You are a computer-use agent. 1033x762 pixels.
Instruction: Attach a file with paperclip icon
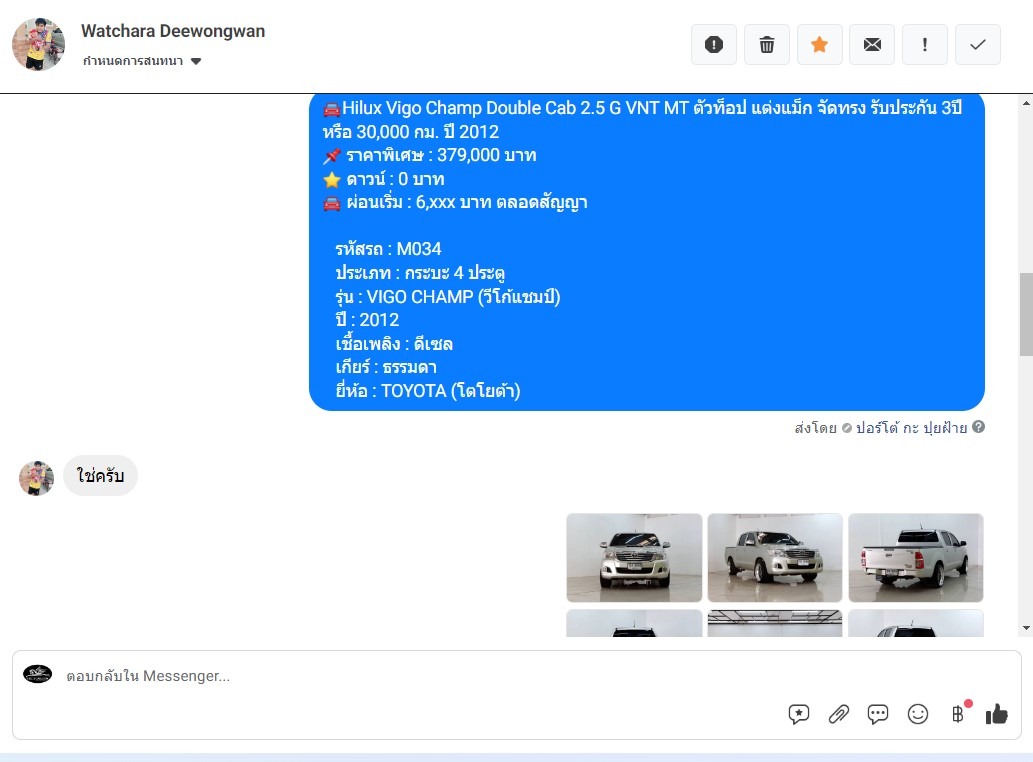(839, 714)
